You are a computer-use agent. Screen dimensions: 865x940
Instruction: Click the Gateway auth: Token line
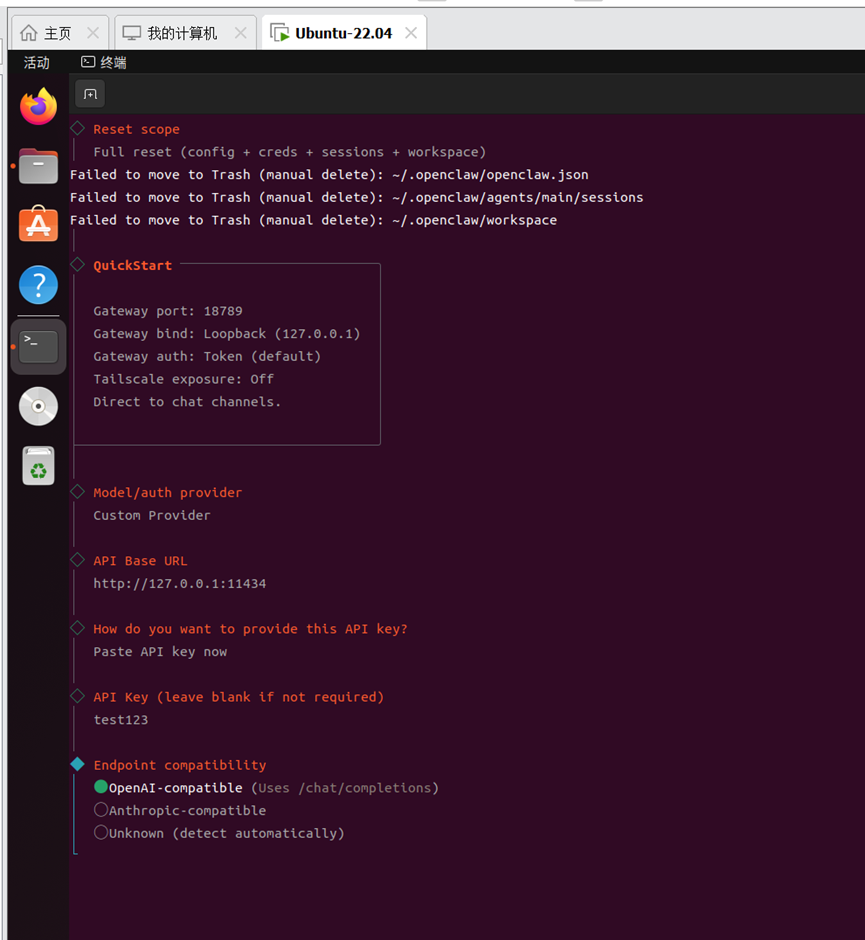click(x=207, y=357)
